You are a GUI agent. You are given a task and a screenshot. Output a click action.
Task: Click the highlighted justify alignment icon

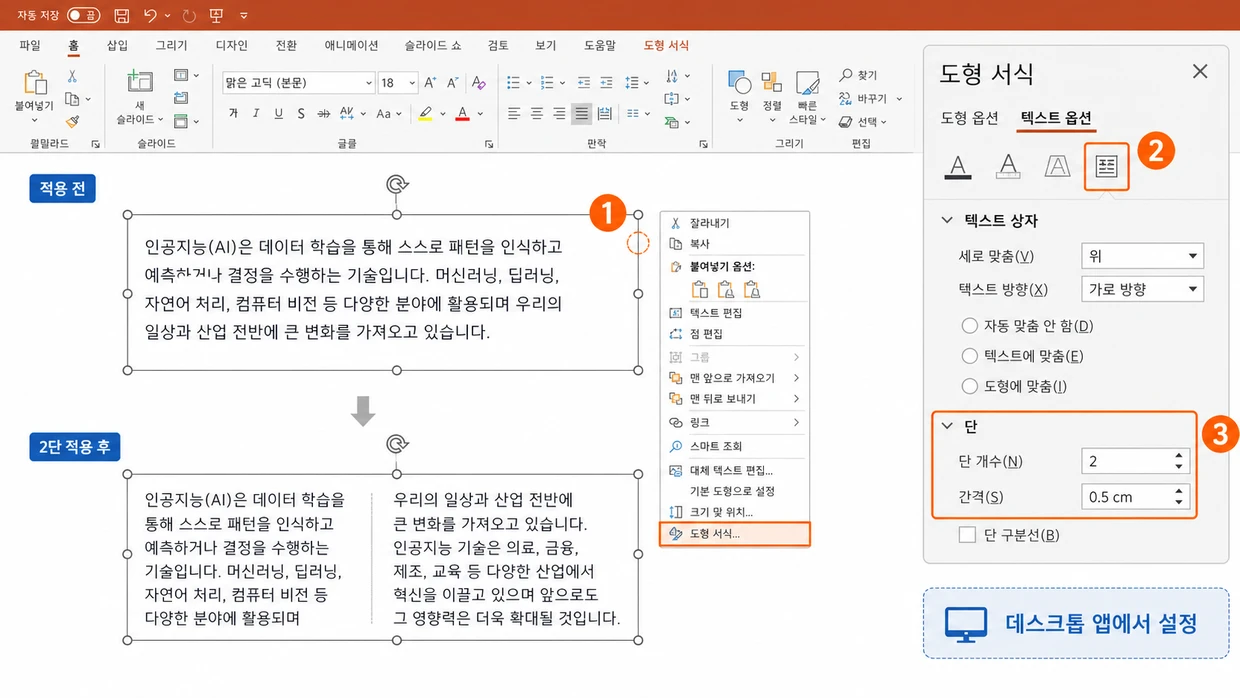click(x=582, y=113)
